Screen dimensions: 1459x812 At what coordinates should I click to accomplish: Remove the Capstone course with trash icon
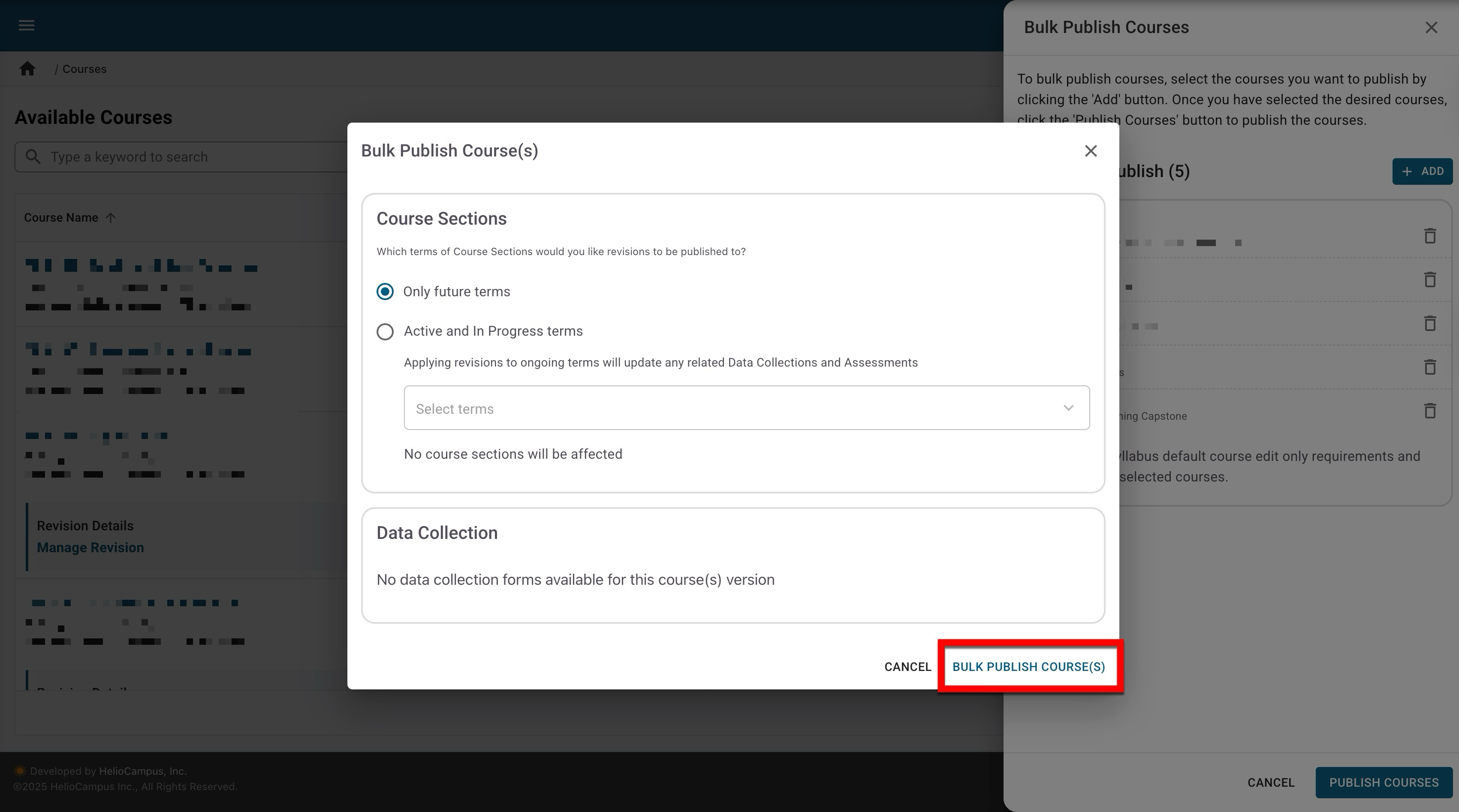tap(1429, 411)
